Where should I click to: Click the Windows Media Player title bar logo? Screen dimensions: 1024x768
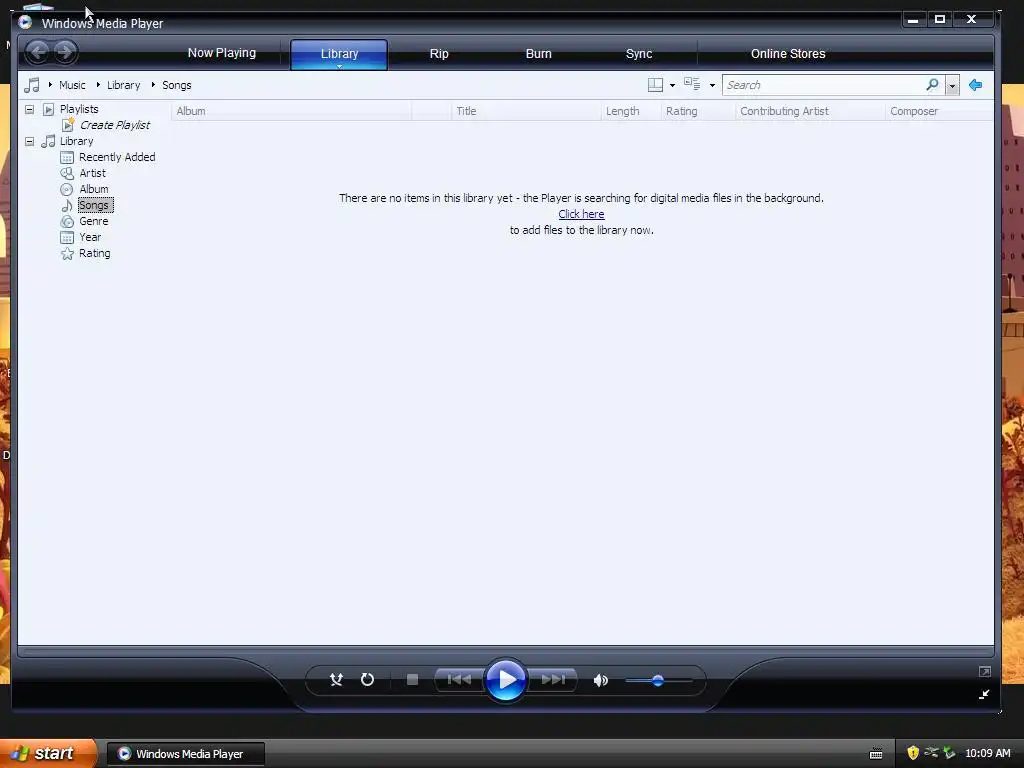(x=25, y=22)
